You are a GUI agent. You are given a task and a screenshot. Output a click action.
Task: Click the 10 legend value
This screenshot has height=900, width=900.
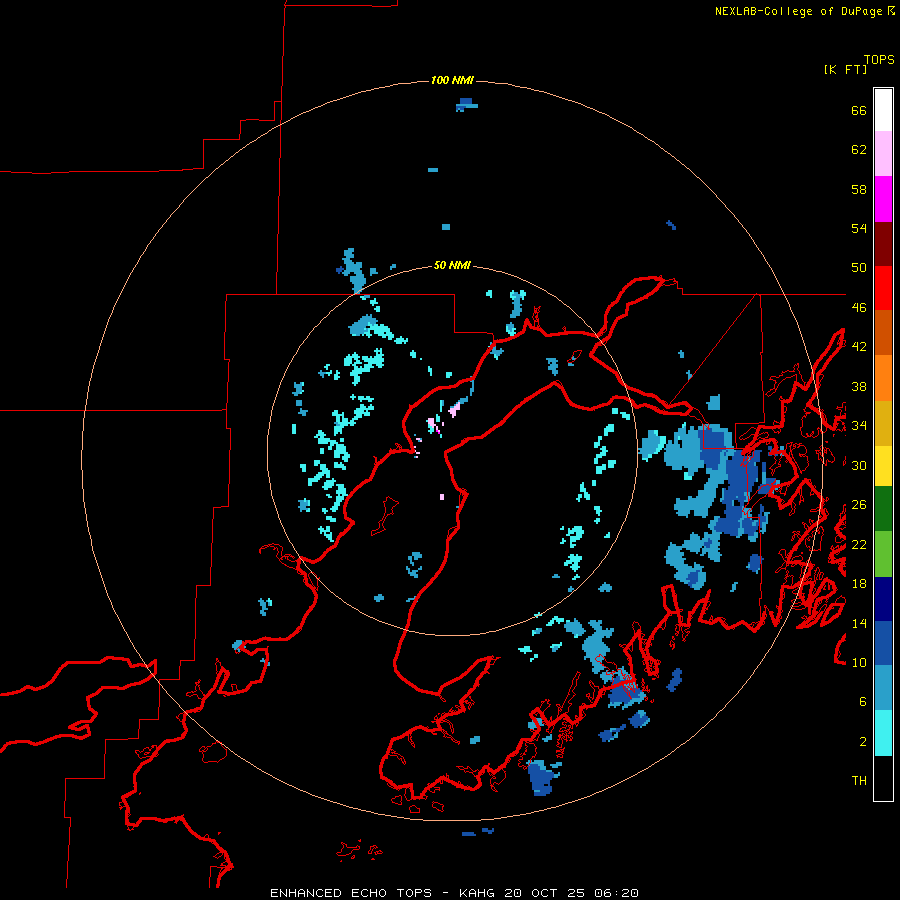(x=859, y=662)
